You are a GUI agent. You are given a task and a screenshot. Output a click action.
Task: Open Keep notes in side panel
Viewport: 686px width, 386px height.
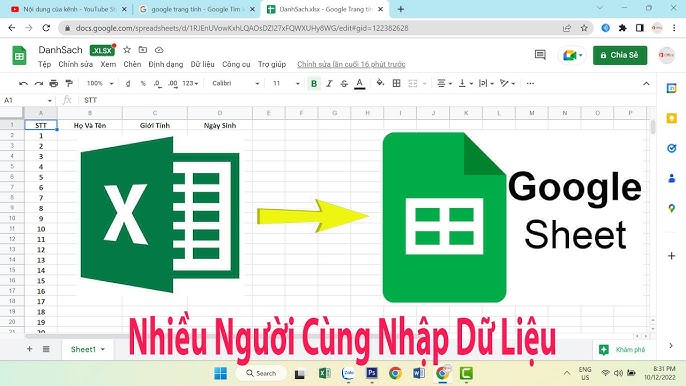(x=672, y=119)
